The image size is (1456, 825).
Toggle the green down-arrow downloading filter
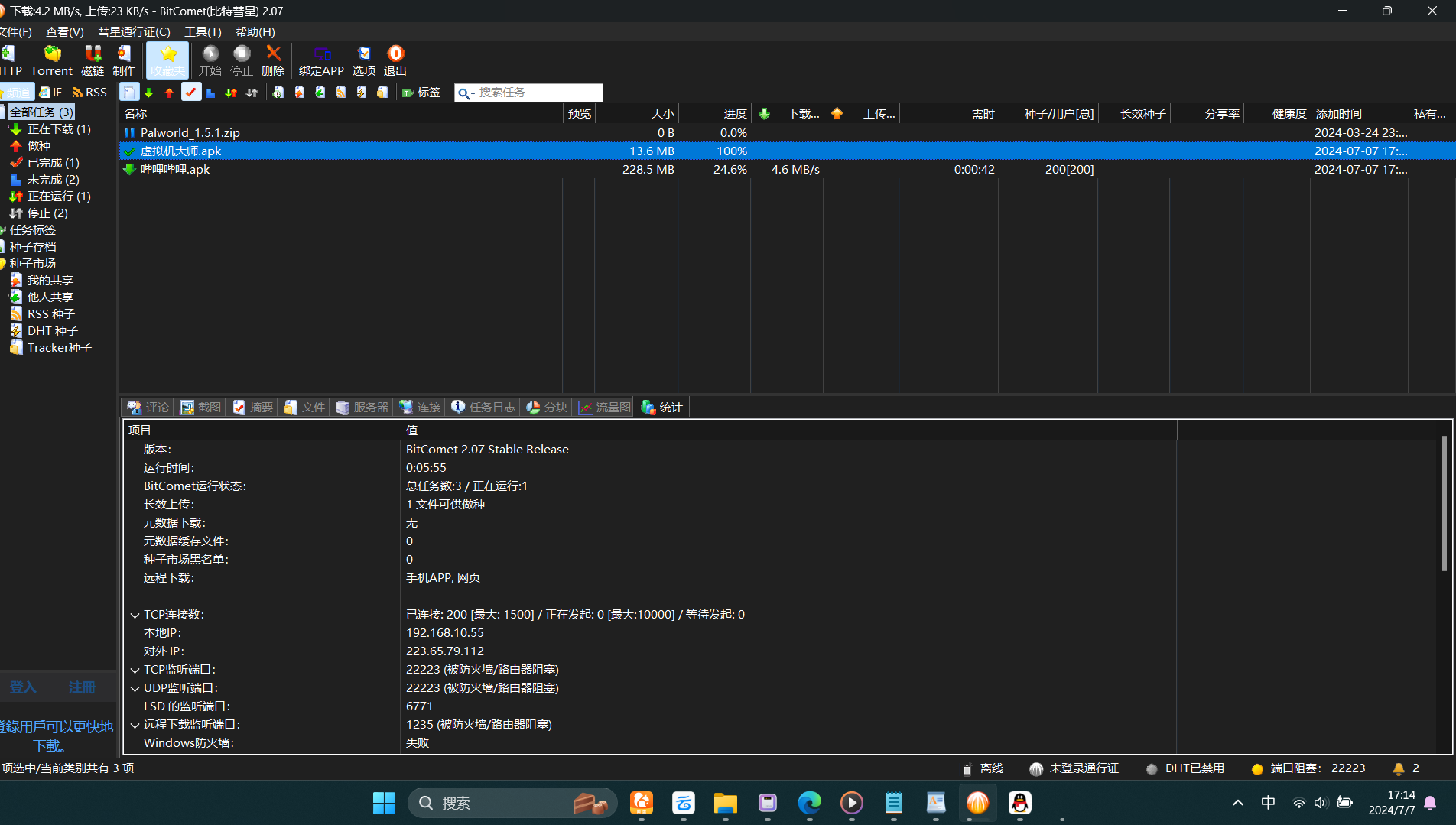149,93
